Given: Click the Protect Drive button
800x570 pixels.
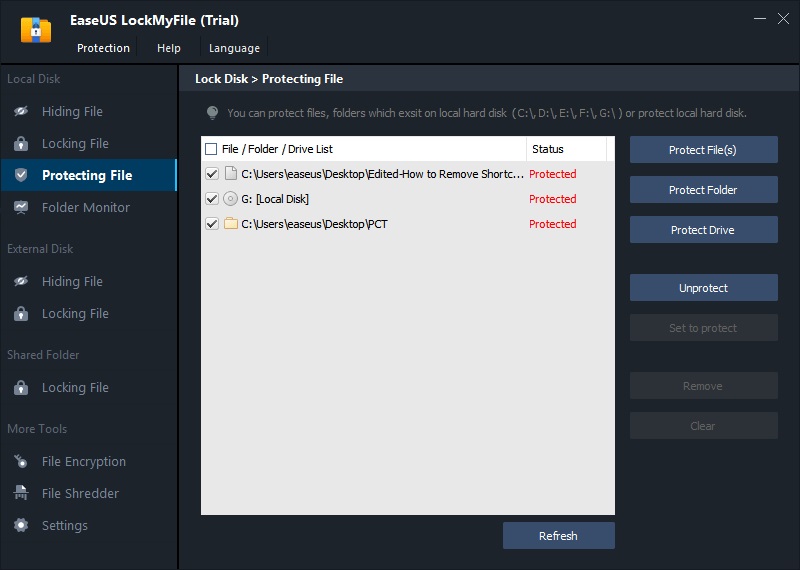Looking at the screenshot, I should [x=704, y=230].
